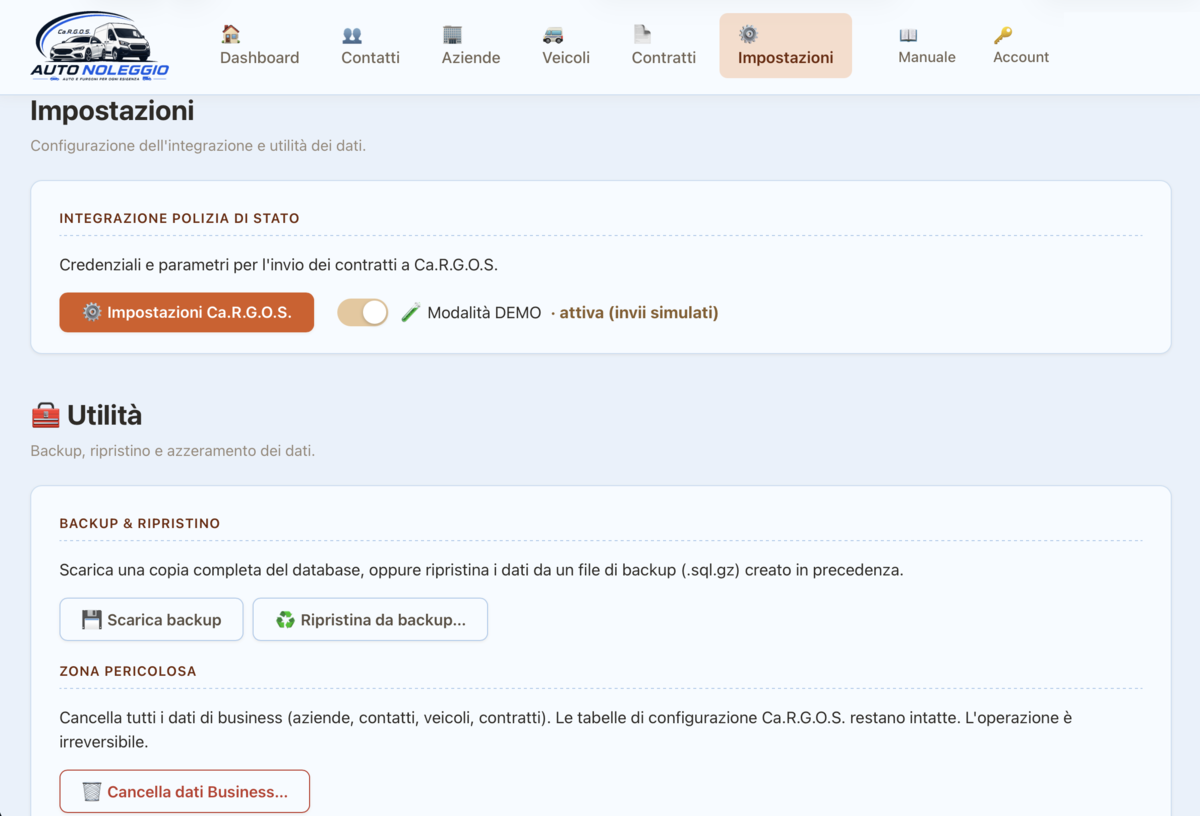This screenshot has width=1200, height=816.
Task: Click the building icon above Aziende
Action: click(452, 34)
